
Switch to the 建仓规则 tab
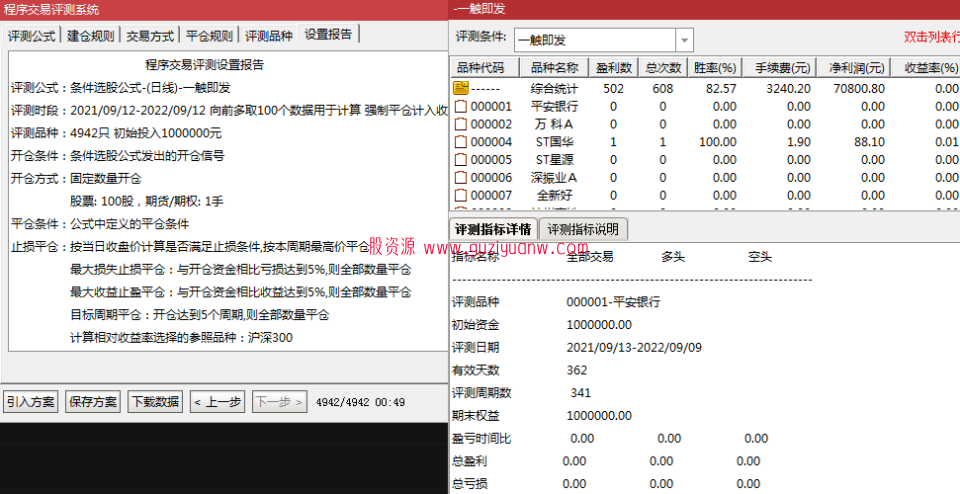pos(91,36)
